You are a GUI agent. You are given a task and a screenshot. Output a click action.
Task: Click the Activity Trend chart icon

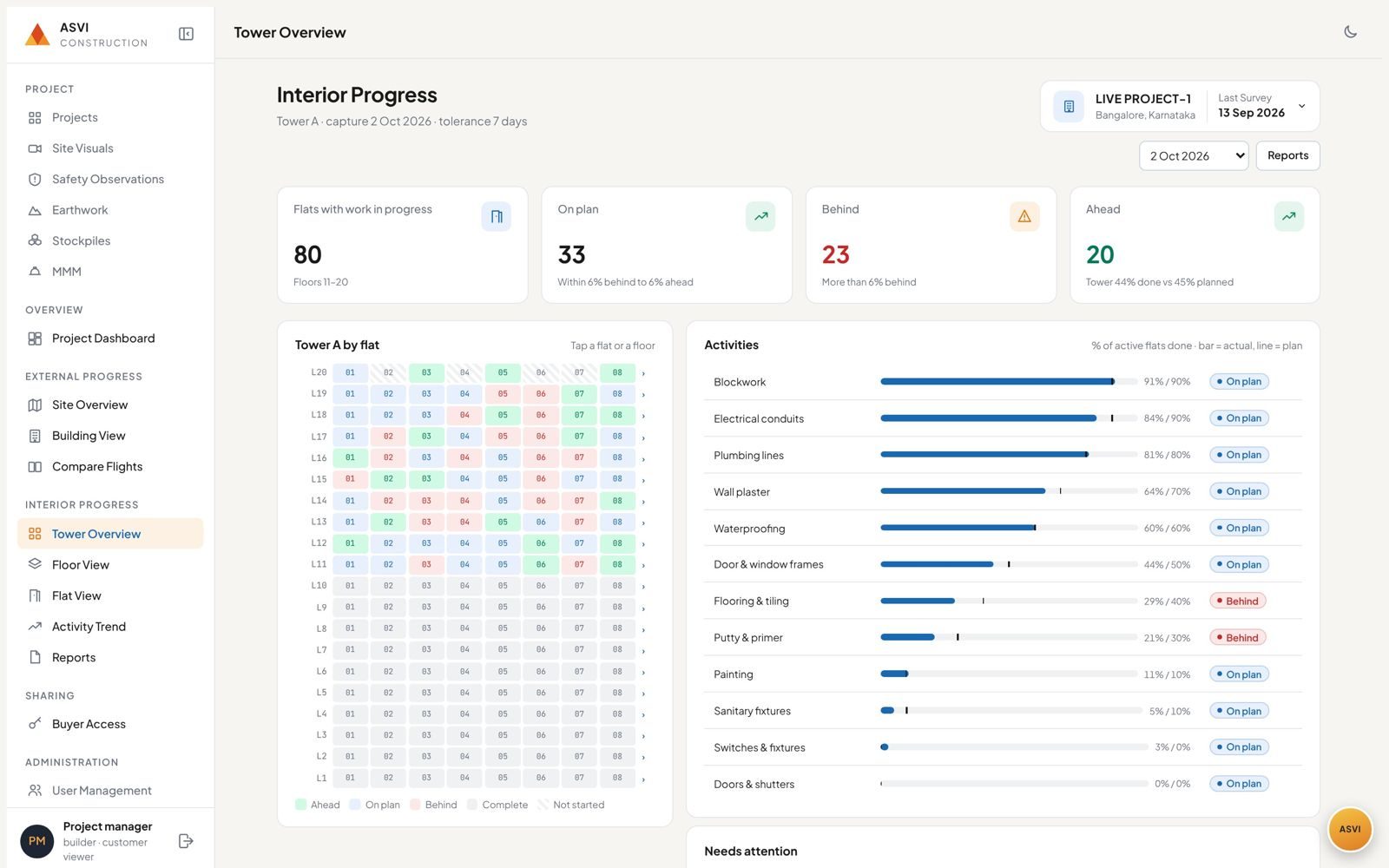[35, 627]
